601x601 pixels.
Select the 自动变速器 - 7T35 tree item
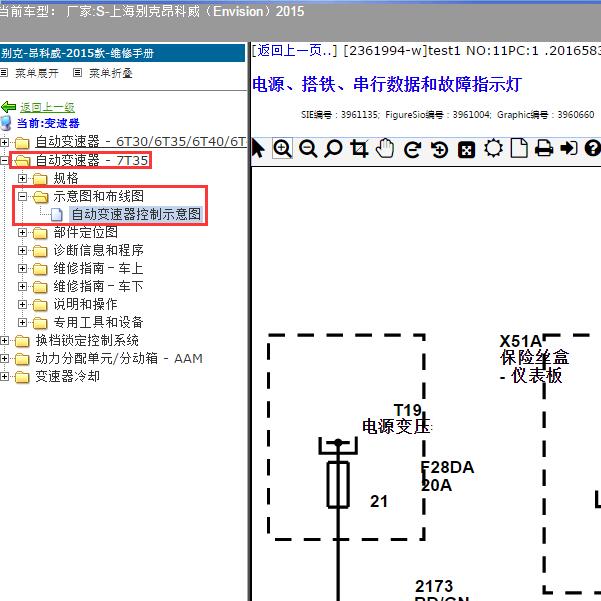92,160
